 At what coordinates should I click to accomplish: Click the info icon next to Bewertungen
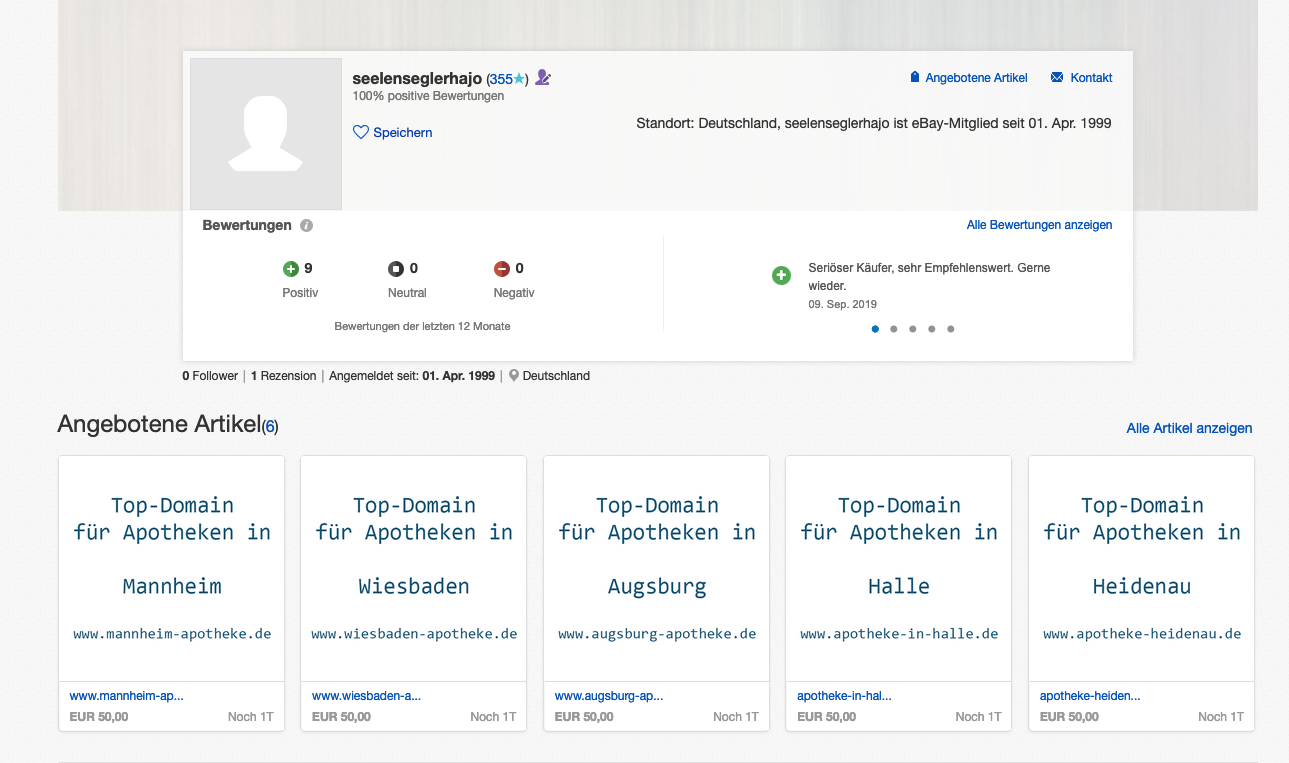click(x=307, y=226)
